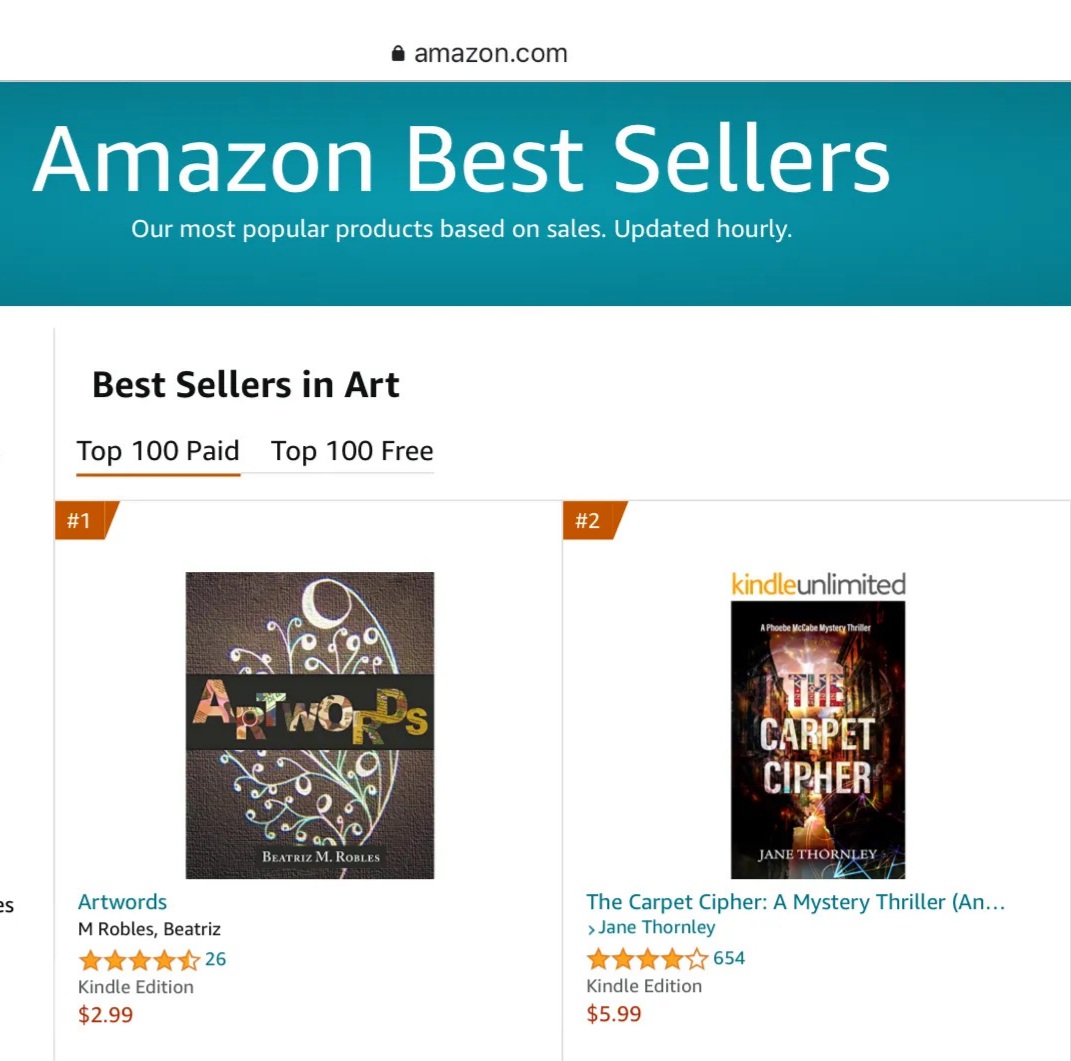Image resolution: width=1071 pixels, height=1061 pixels.
Task: Open the Artwords book cover
Action: click(310, 725)
